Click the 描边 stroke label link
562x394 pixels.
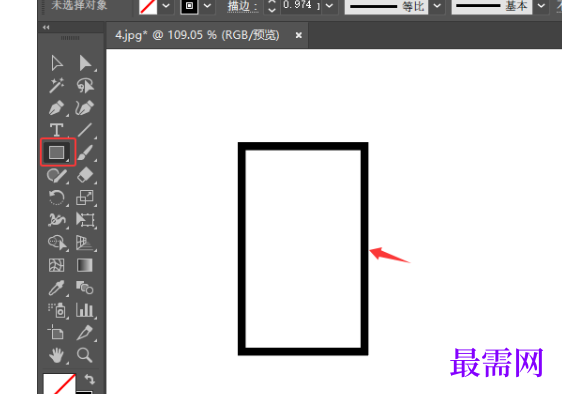tap(243, 6)
